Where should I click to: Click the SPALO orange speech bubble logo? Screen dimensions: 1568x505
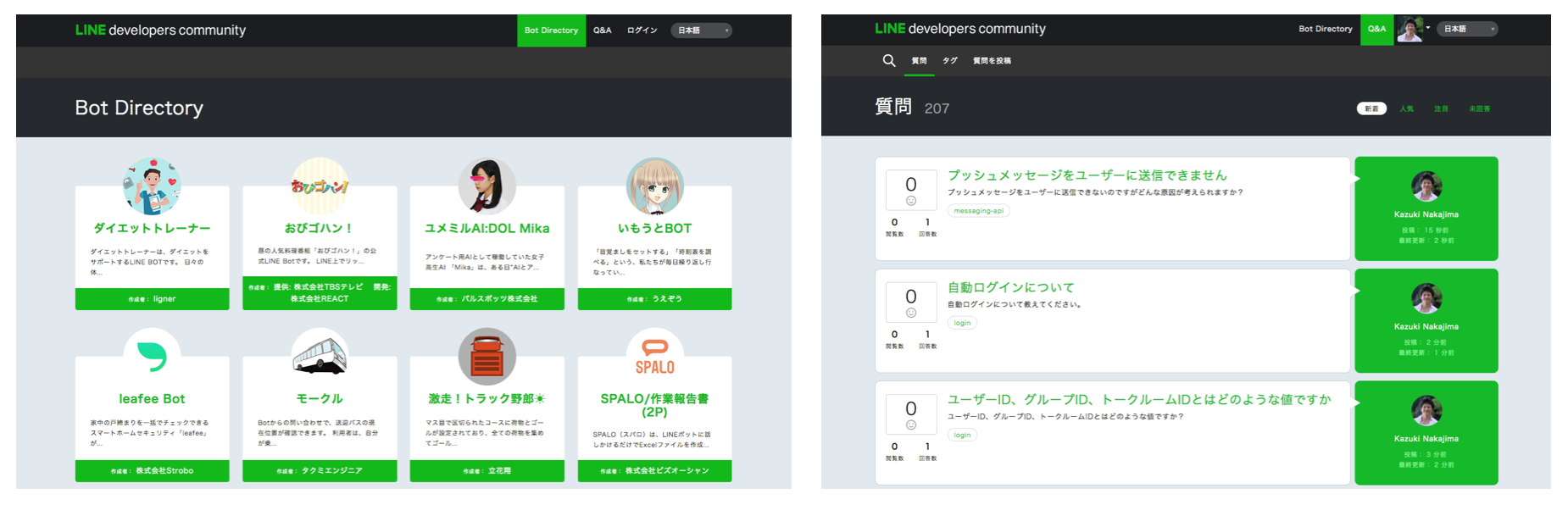pos(654,357)
